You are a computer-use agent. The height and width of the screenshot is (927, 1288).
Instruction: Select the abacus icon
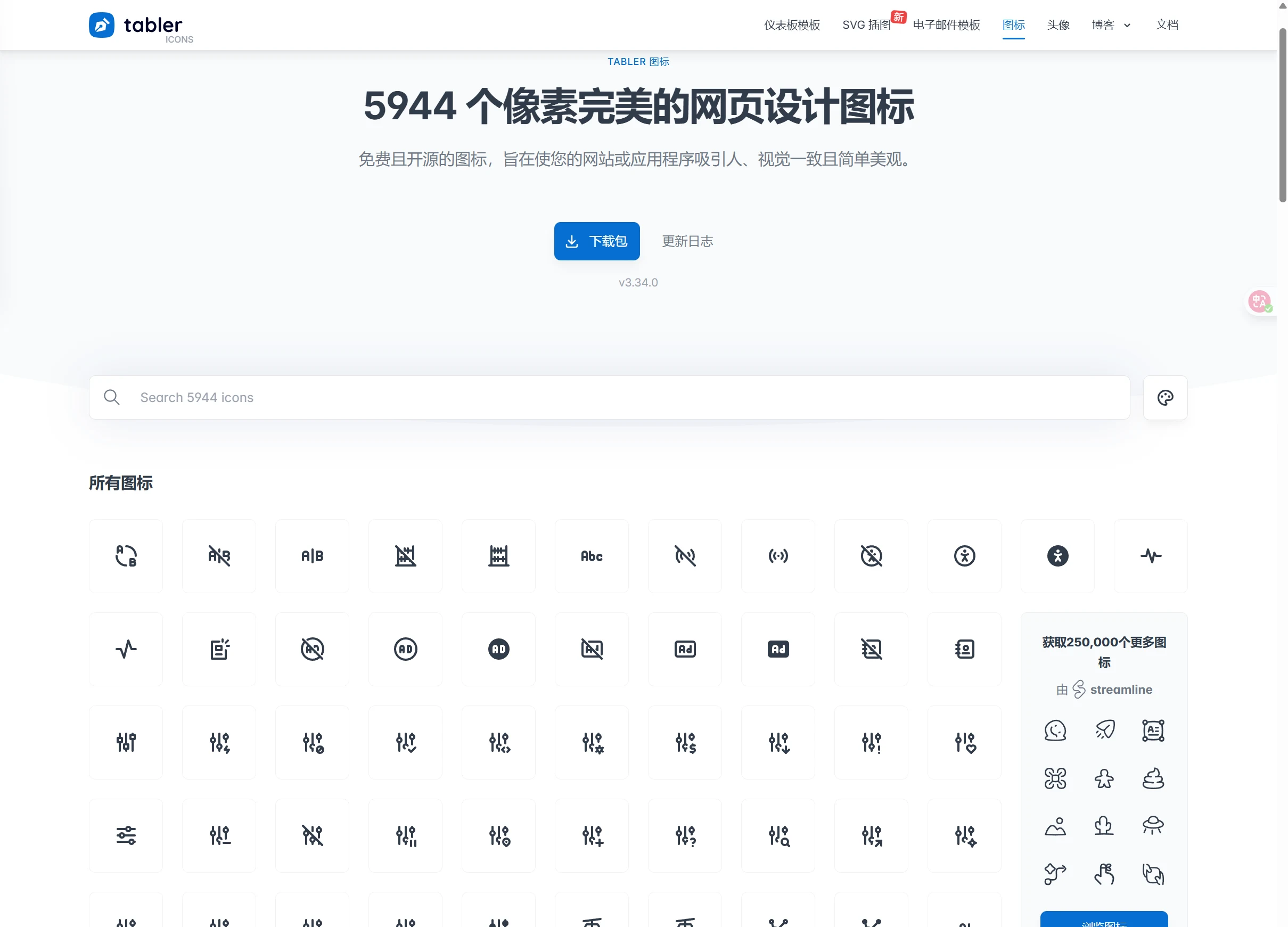[x=498, y=556]
